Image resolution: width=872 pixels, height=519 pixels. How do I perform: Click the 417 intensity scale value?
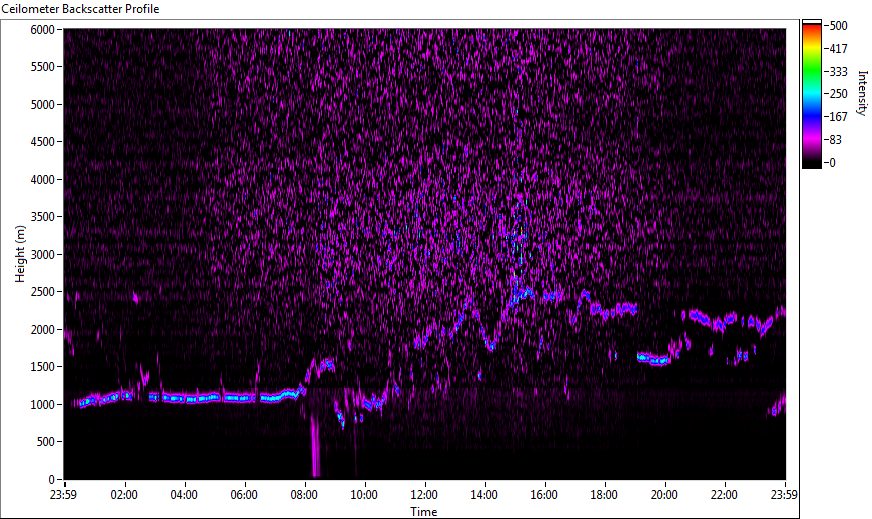click(x=838, y=48)
